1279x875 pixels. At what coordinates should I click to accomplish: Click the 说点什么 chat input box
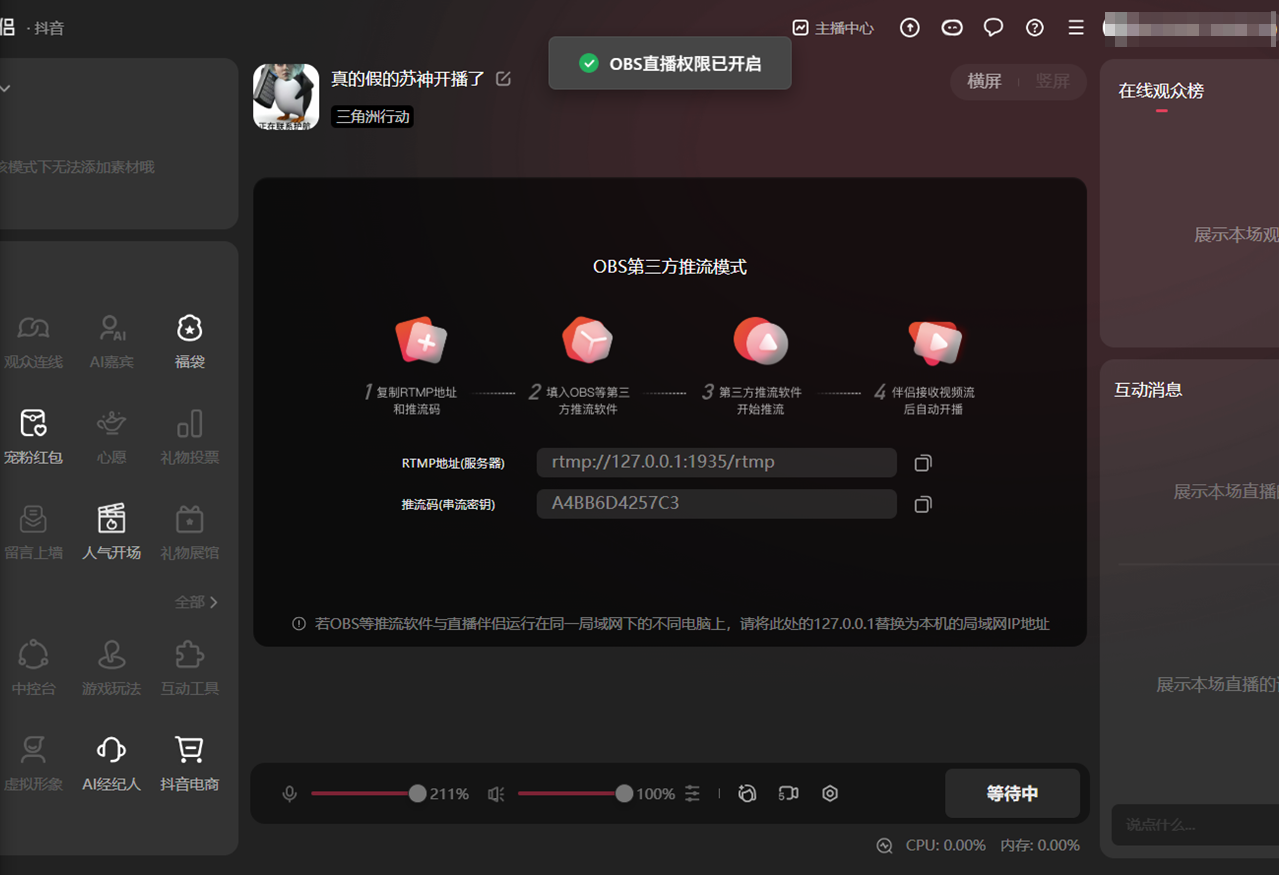pyautogui.click(x=1195, y=825)
